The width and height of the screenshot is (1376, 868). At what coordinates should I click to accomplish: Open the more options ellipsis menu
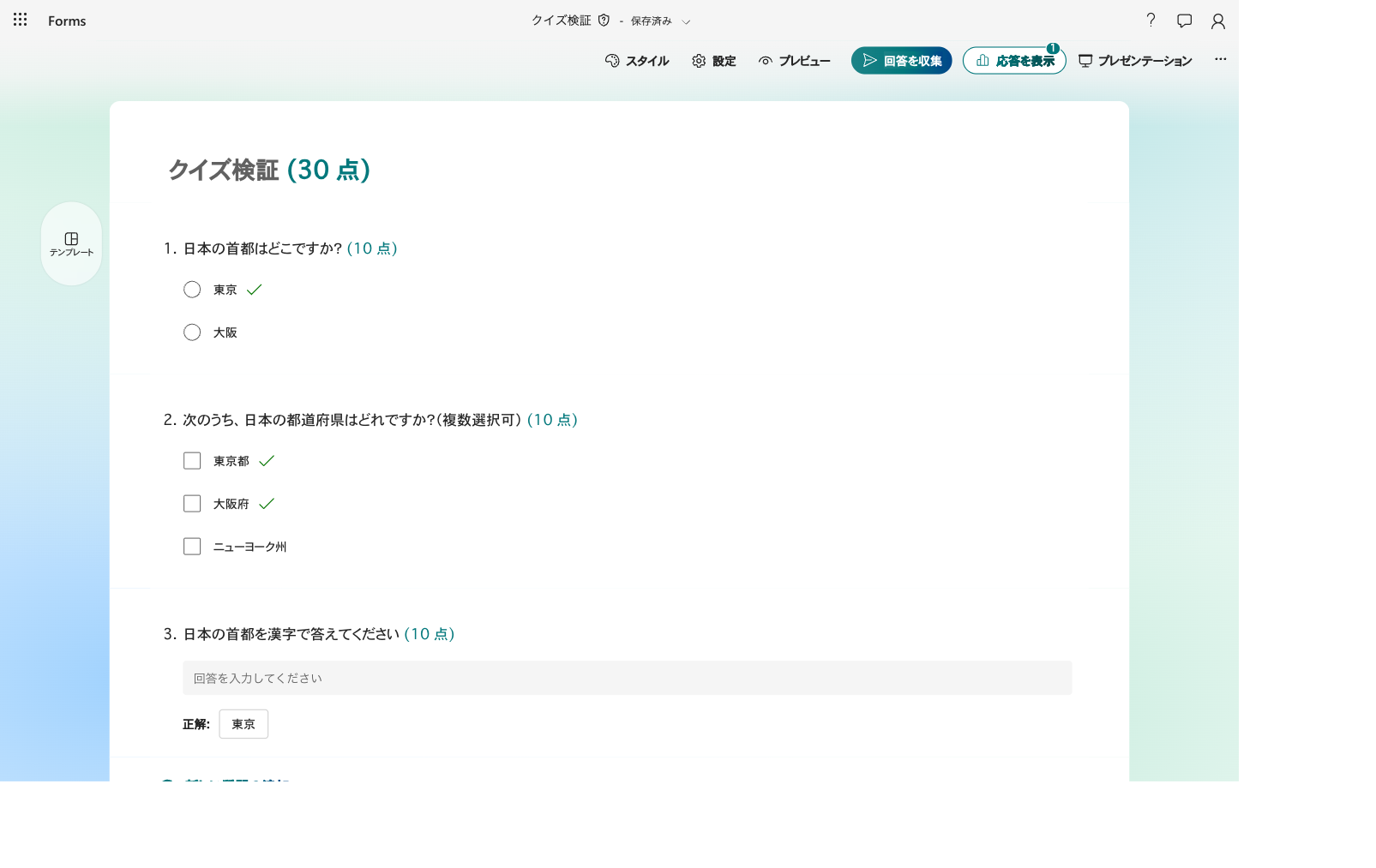click(x=1220, y=60)
